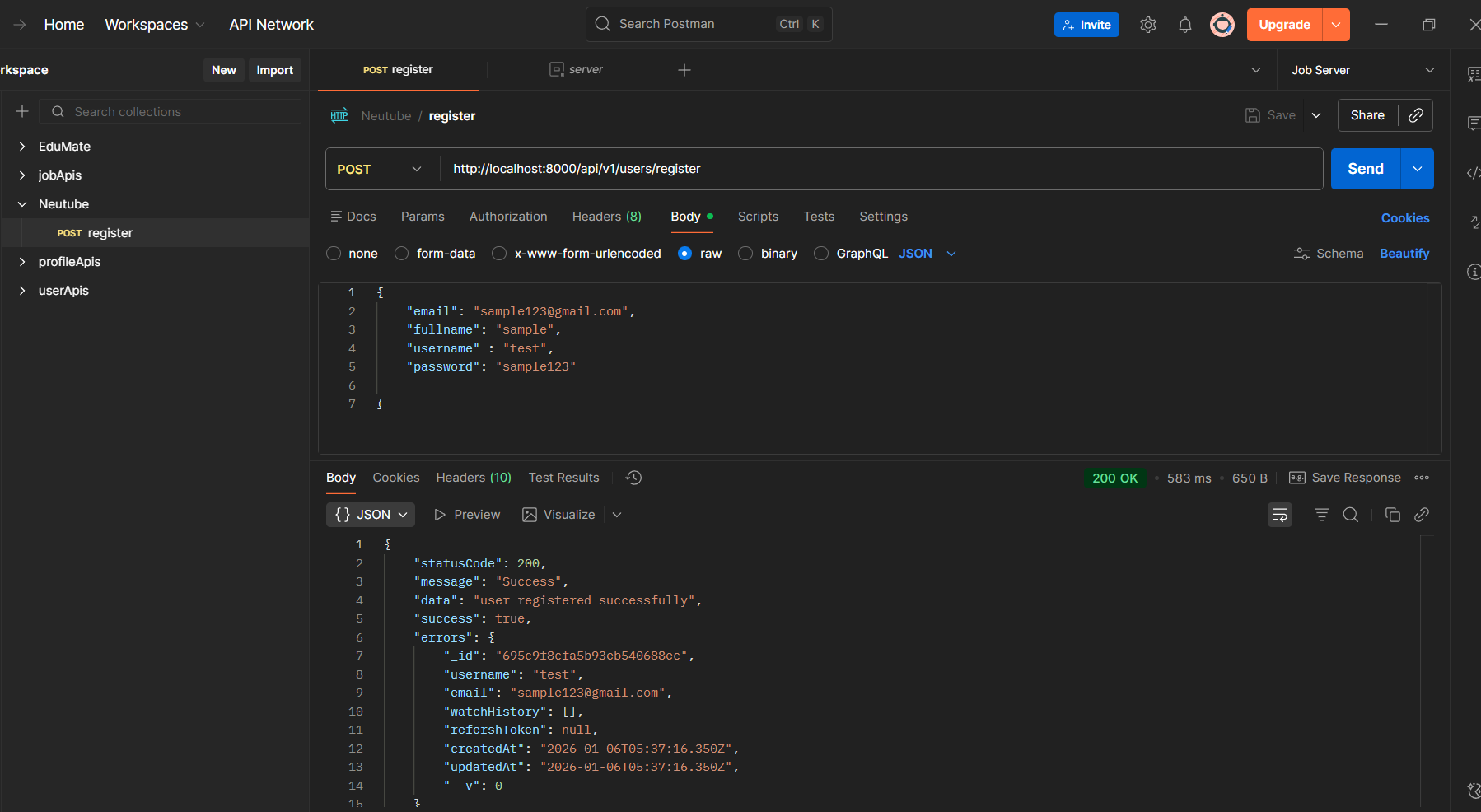Open the response filter icon

pyautogui.click(x=1321, y=515)
